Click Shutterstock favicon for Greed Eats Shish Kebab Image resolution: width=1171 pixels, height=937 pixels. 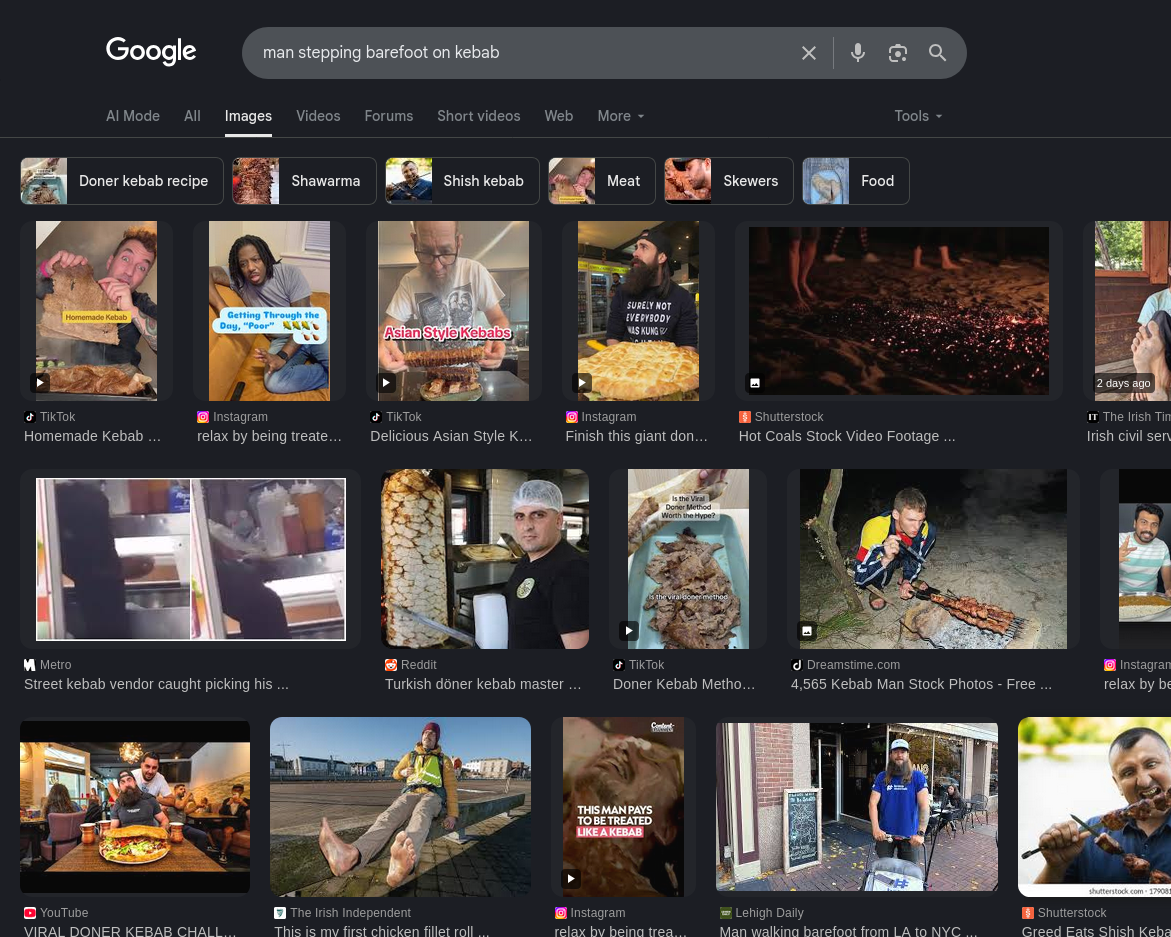pyautogui.click(x=1028, y=913)
